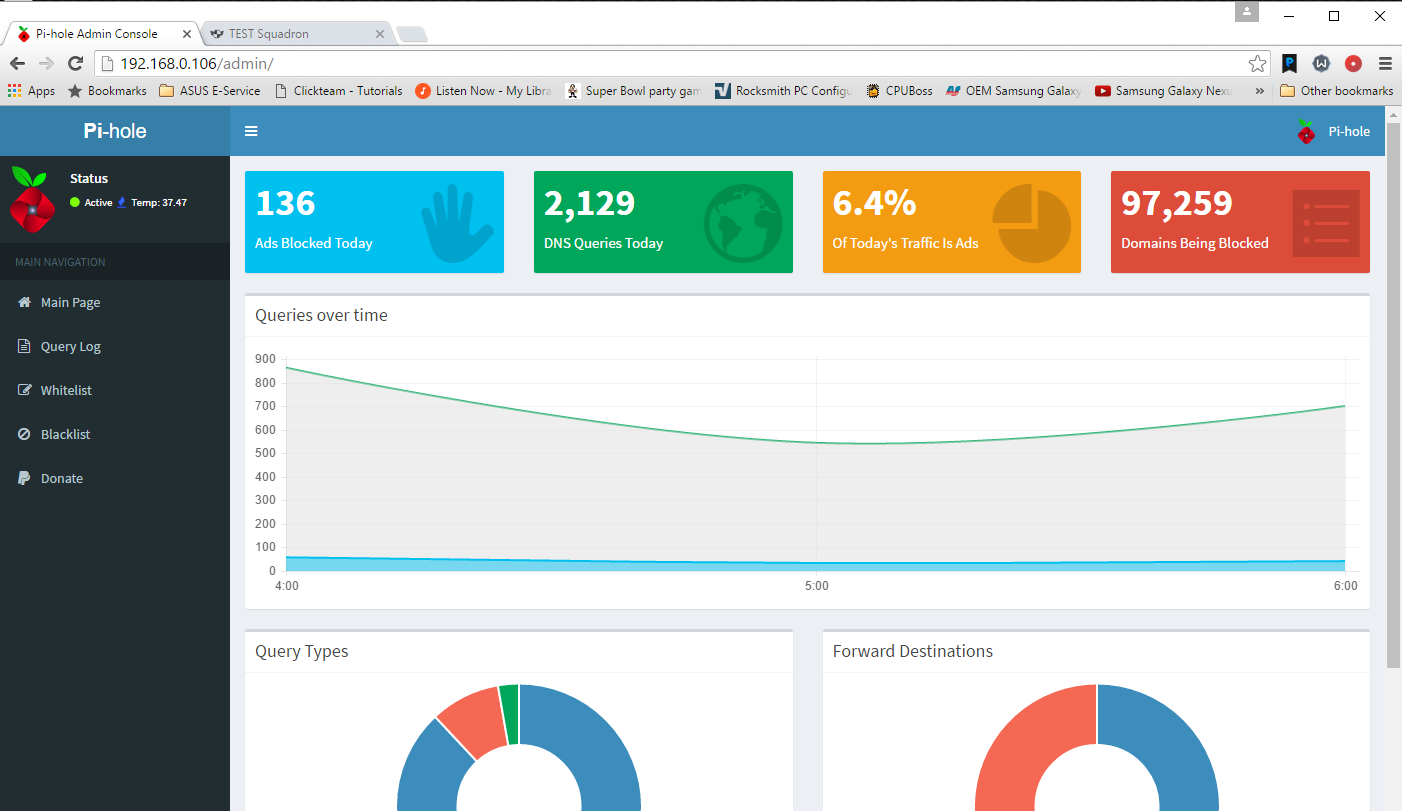Bookmark this page with the star icon
Image resolution: width=1402 pixels, height=811 pixels.
pyautogui.click(x=1257, y=63)
